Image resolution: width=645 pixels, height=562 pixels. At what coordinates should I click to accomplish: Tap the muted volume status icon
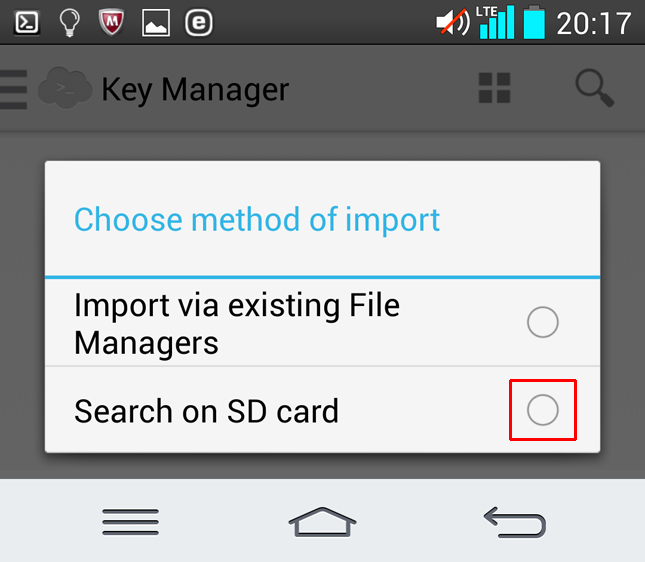click(453, 23)
